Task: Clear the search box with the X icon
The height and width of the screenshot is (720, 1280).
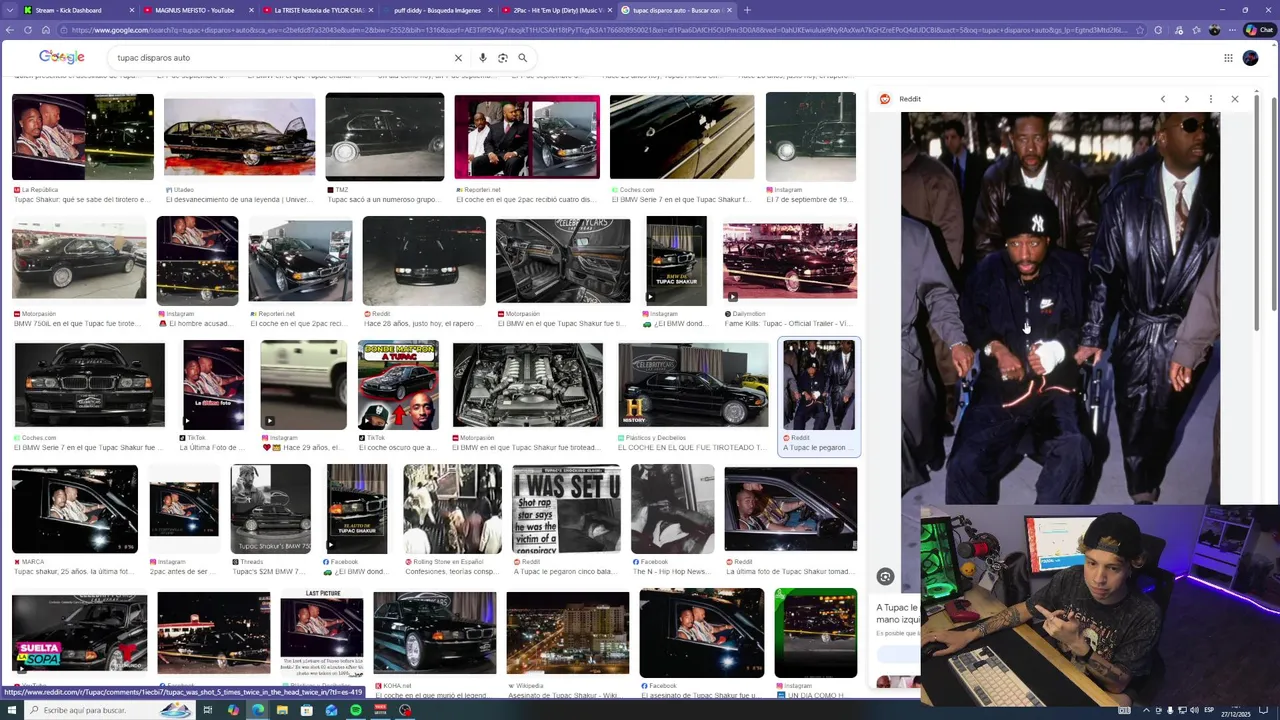Action: (458, 58)
